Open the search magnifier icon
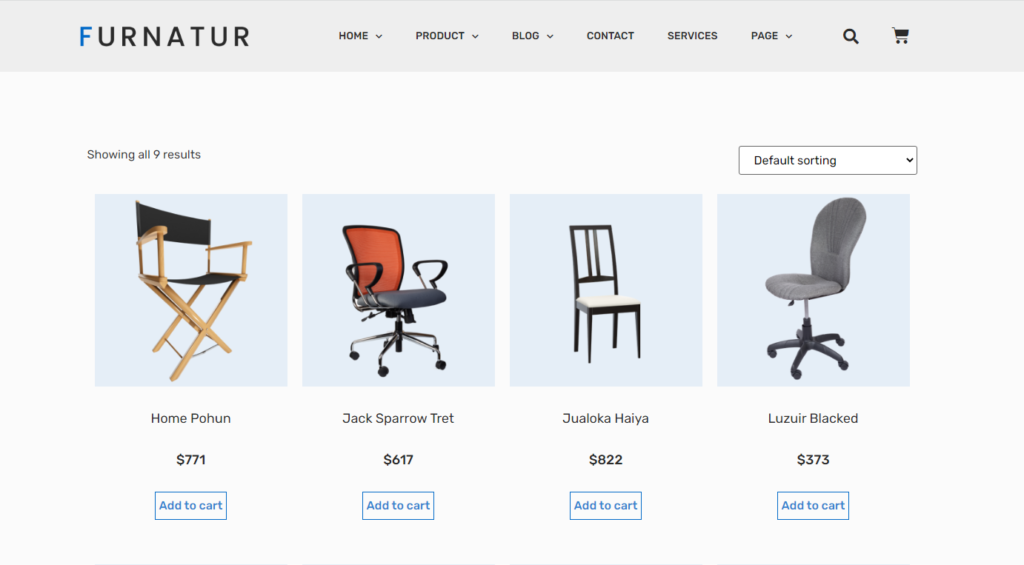The height and width of the screenshot is (565, 1024). click(850, 36)
